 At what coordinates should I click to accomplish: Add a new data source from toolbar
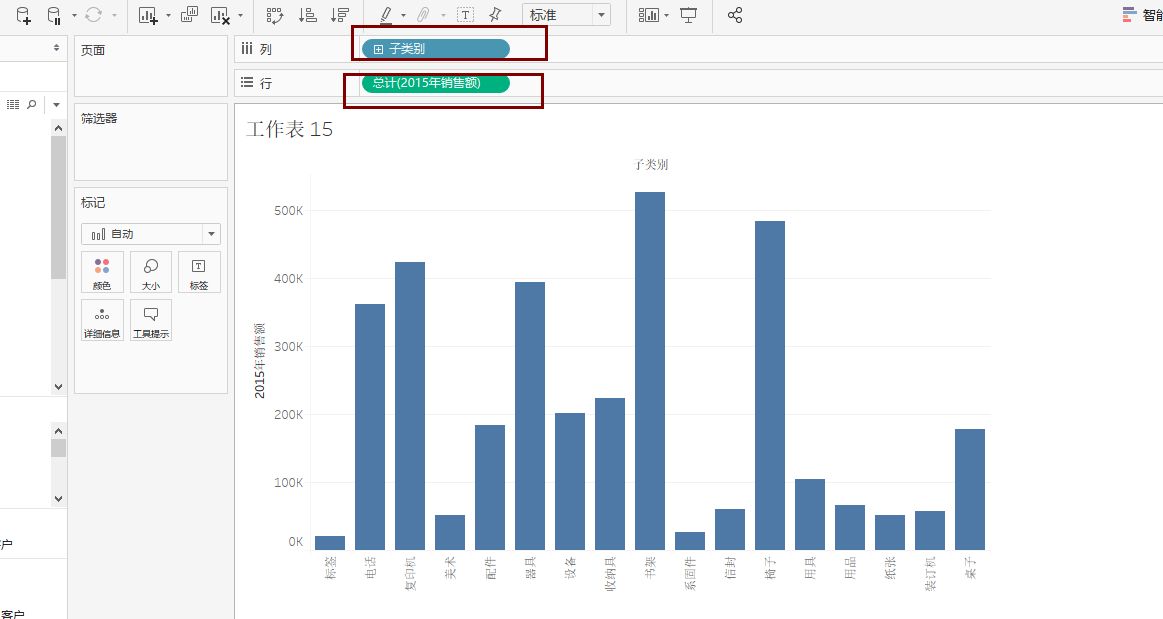(23, 15)
